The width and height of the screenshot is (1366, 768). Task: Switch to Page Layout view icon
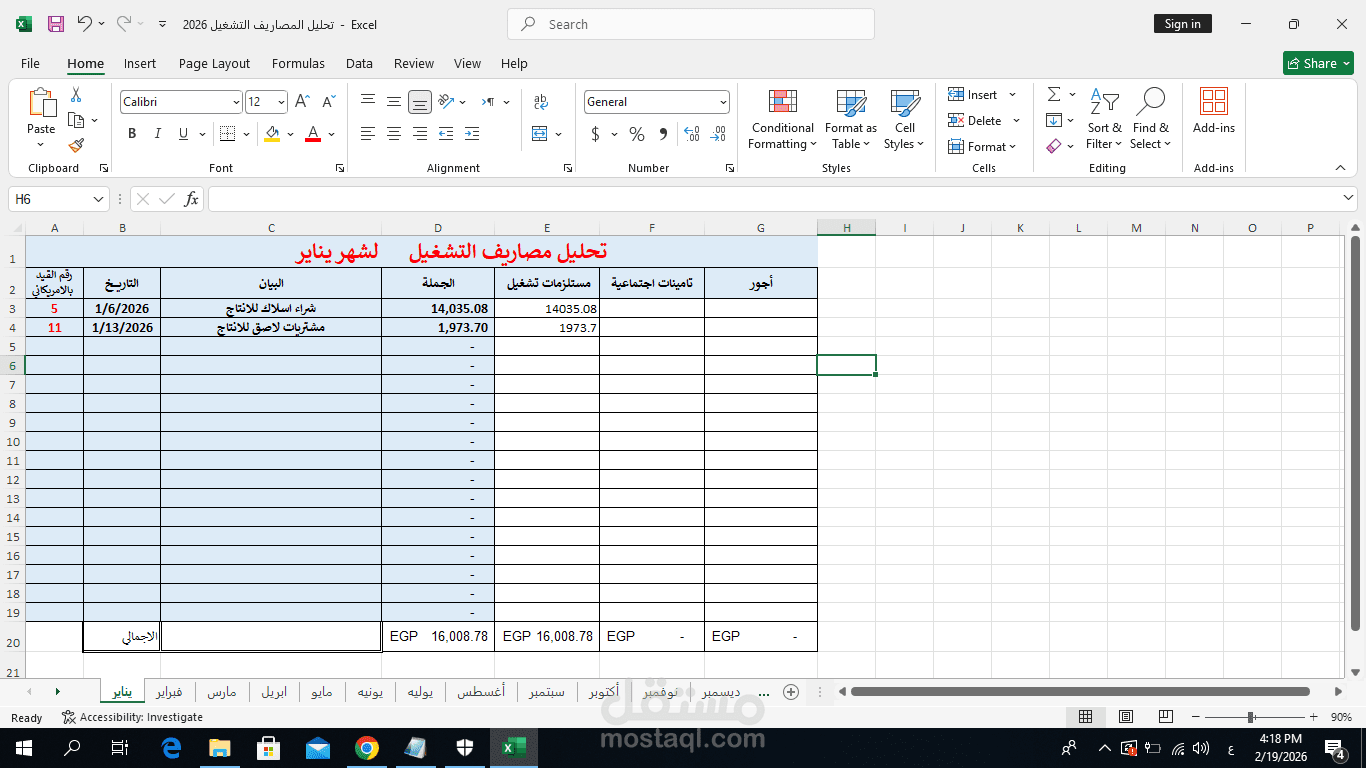point(1126,717)
